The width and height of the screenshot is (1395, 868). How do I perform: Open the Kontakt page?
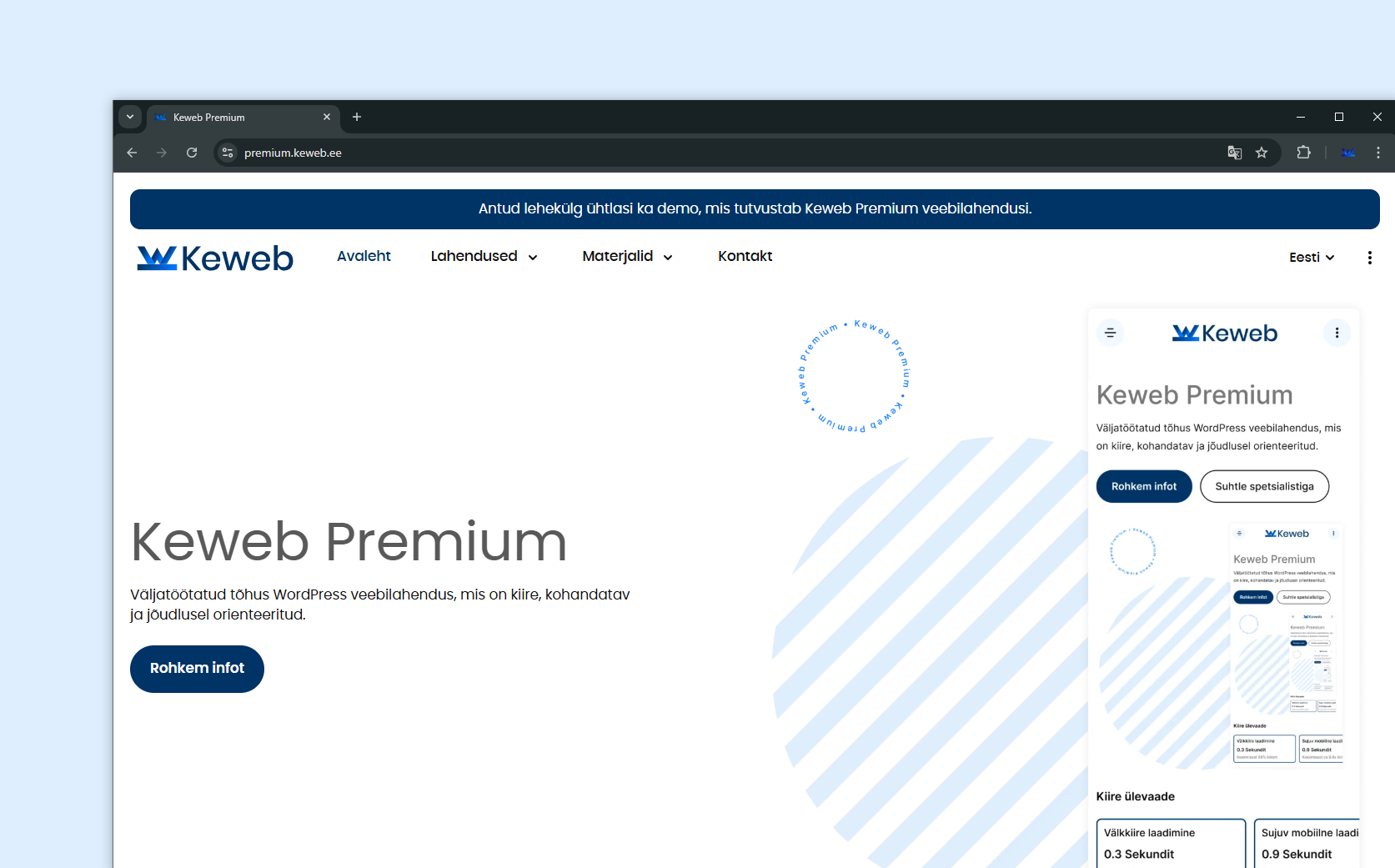[745, 256]
